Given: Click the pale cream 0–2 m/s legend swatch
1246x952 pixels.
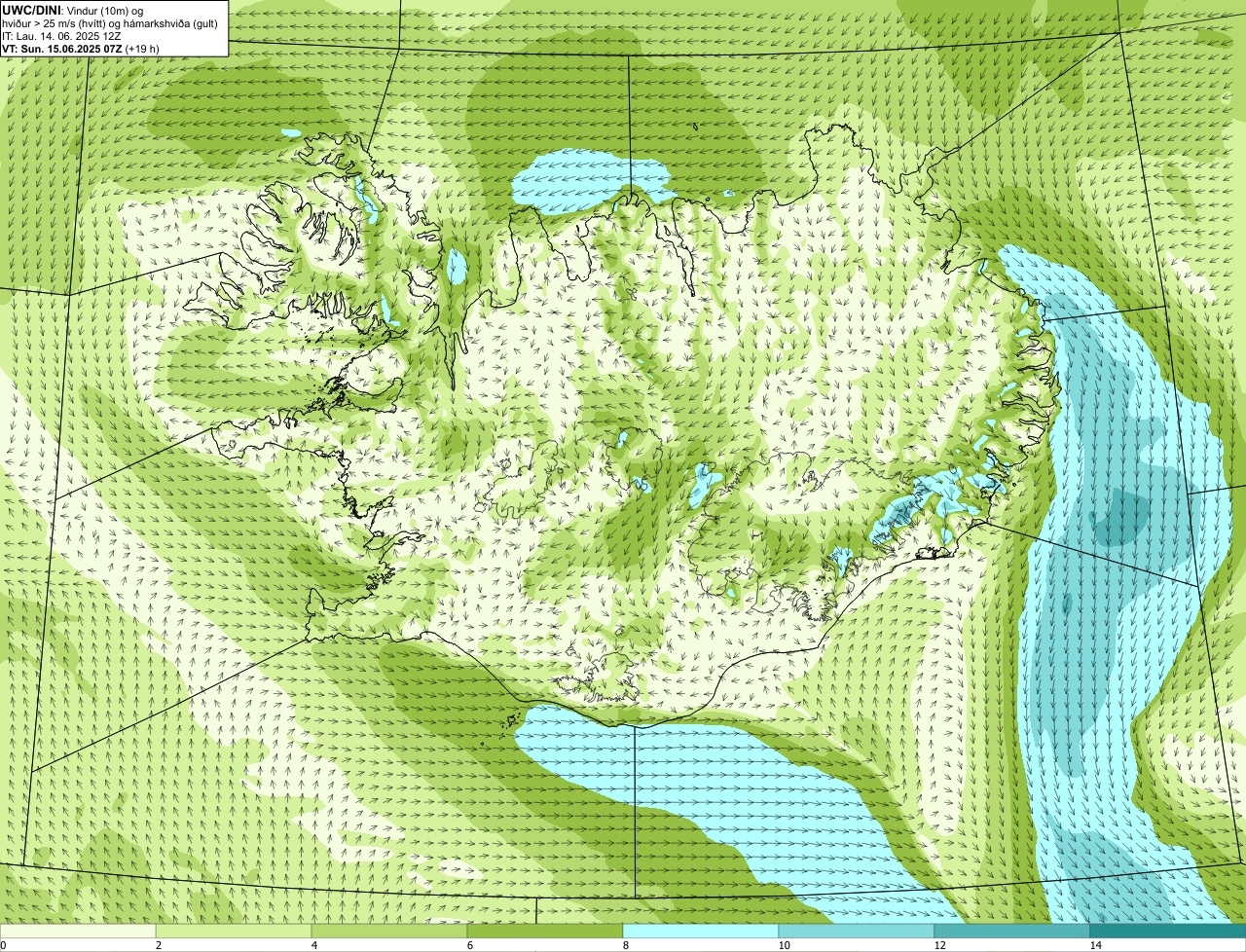Looking at the screenshot, I should [78, 931].
